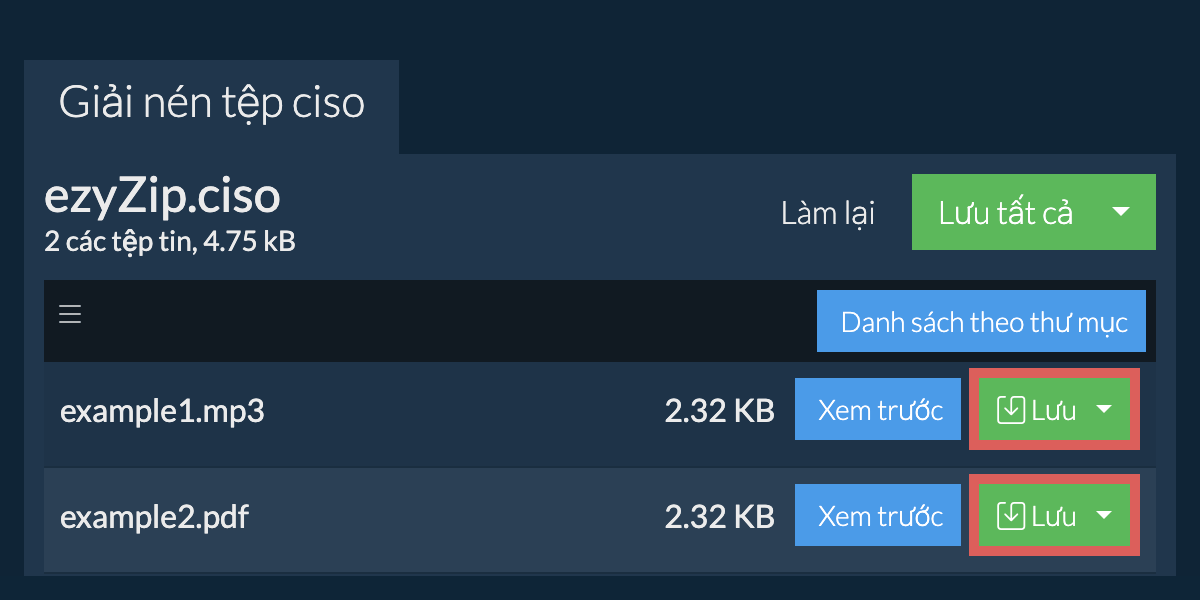Click the Lưu tất cả button
The height and width of the screenshot is (600, 1200).
pyautogui.click(x=1005, y=212)
